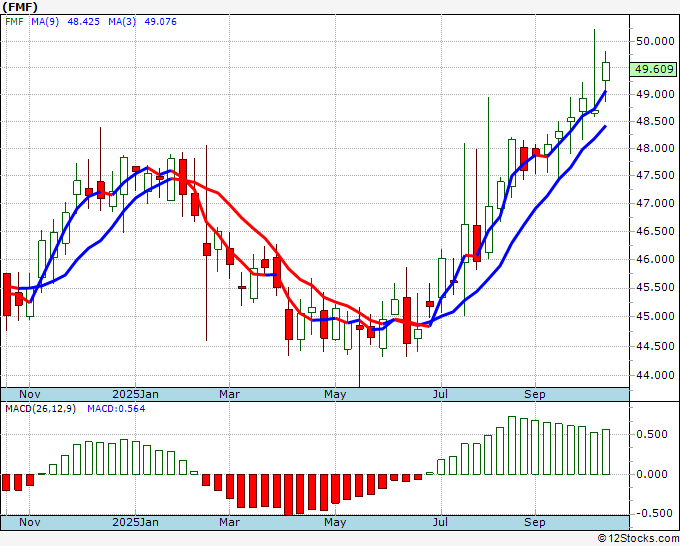The image size is (680, 546).
Task: Click the 46.500 price axis label
Action: point(655,231)
